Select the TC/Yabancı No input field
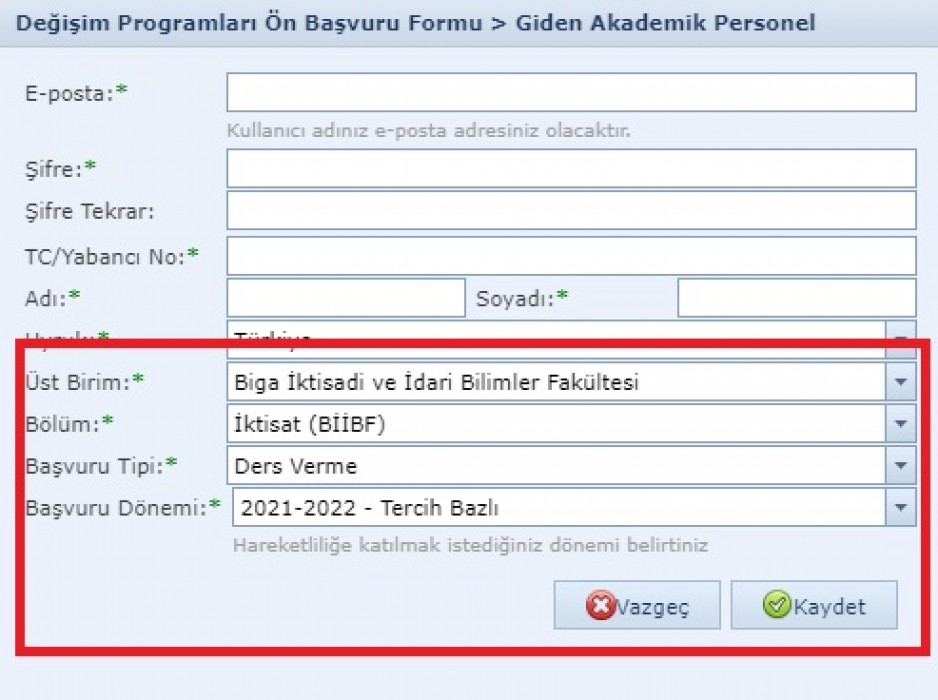The height and width of the screenshot is (700, 938). [571, 256]
